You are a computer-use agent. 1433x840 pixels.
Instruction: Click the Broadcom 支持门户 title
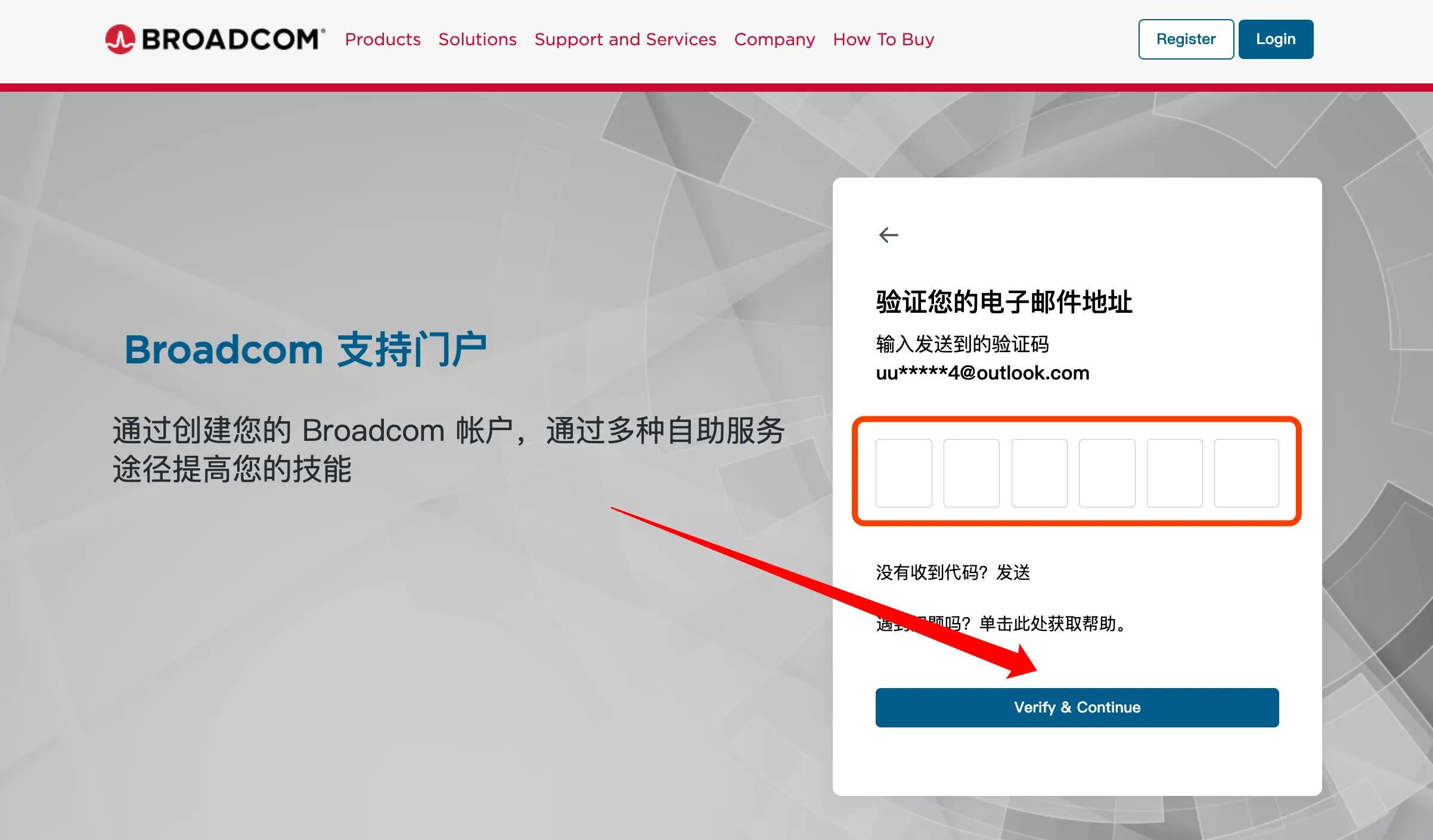coord(306,349)
